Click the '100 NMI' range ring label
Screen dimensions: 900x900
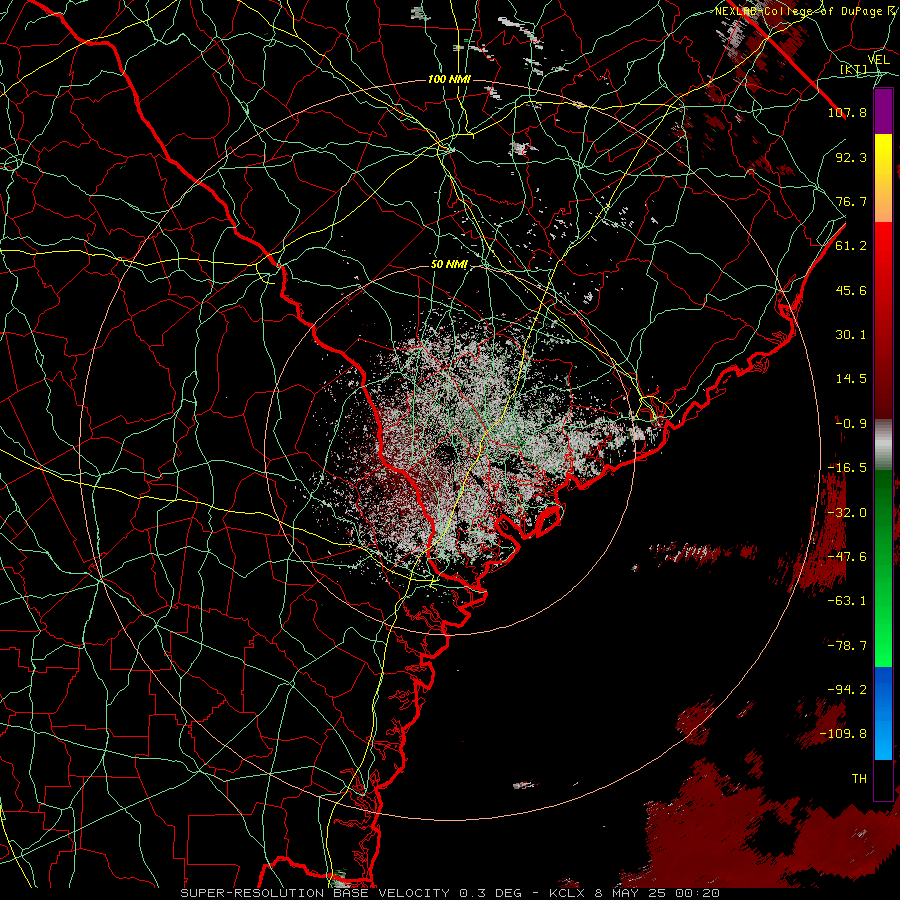[x=449, y=79]
